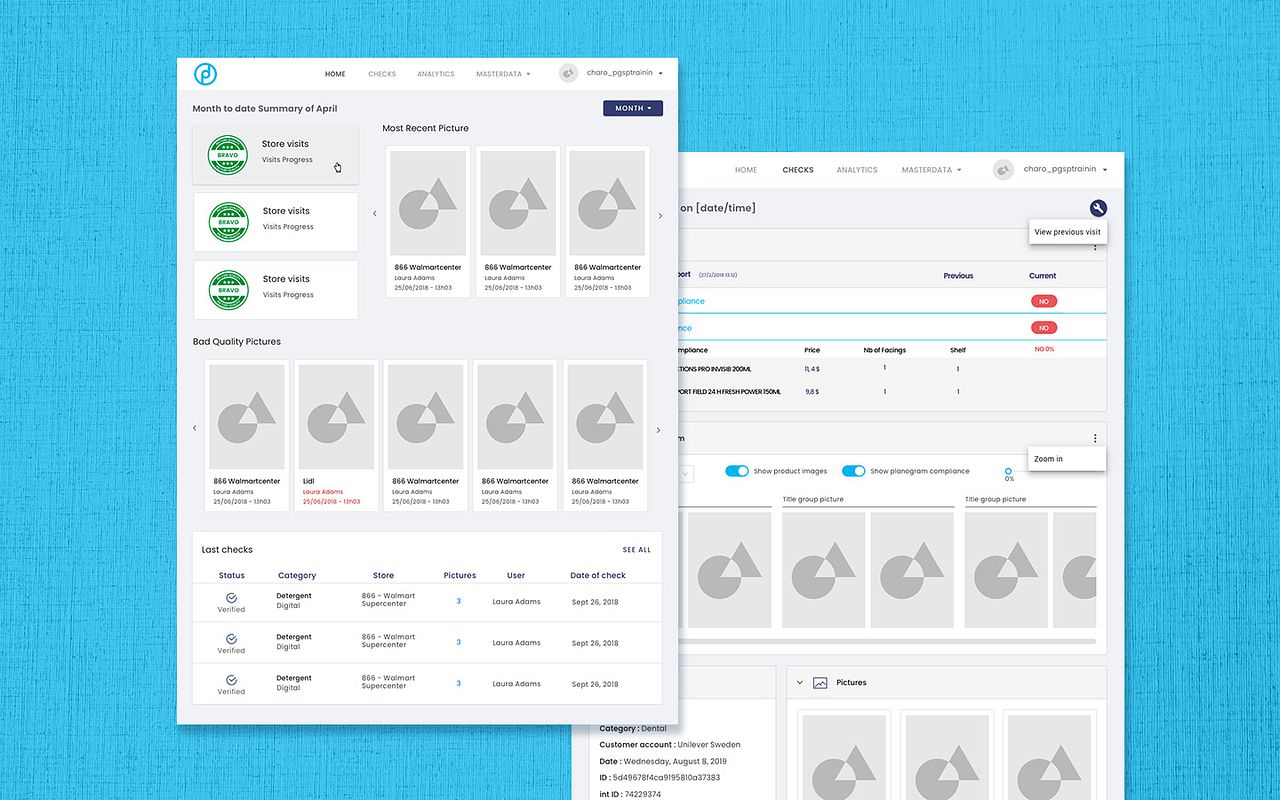Open charo_pgsptrainin user menu in front window
The width and height of the screenshot is (1280, 800).
(x=625, y=73)
